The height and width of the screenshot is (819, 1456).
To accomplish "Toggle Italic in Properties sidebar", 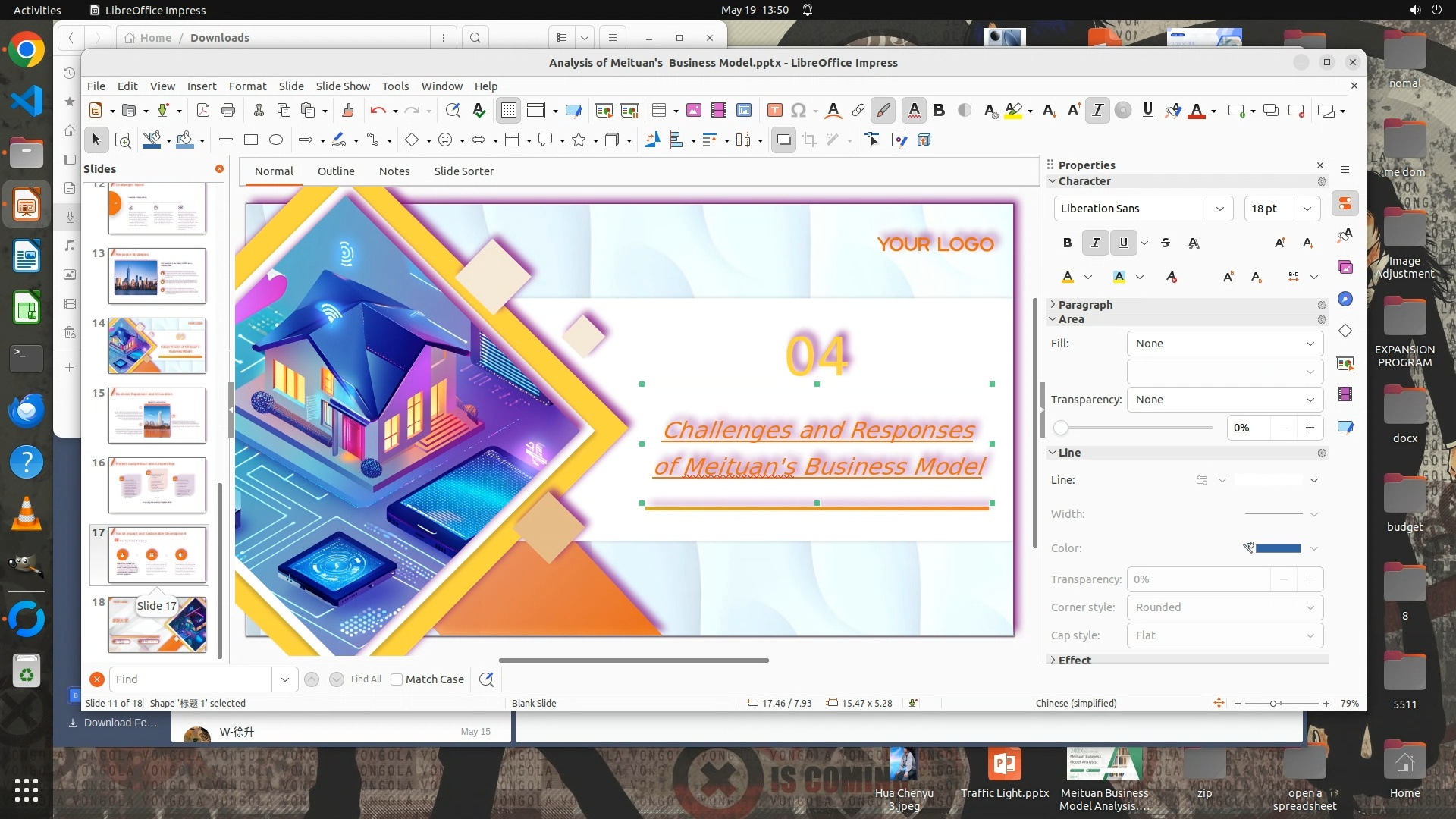I will (x=1095, y=243).
